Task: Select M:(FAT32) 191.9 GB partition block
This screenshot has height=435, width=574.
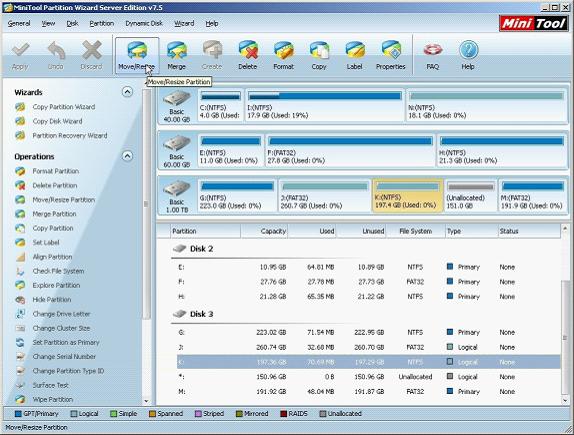Action: 532,196
